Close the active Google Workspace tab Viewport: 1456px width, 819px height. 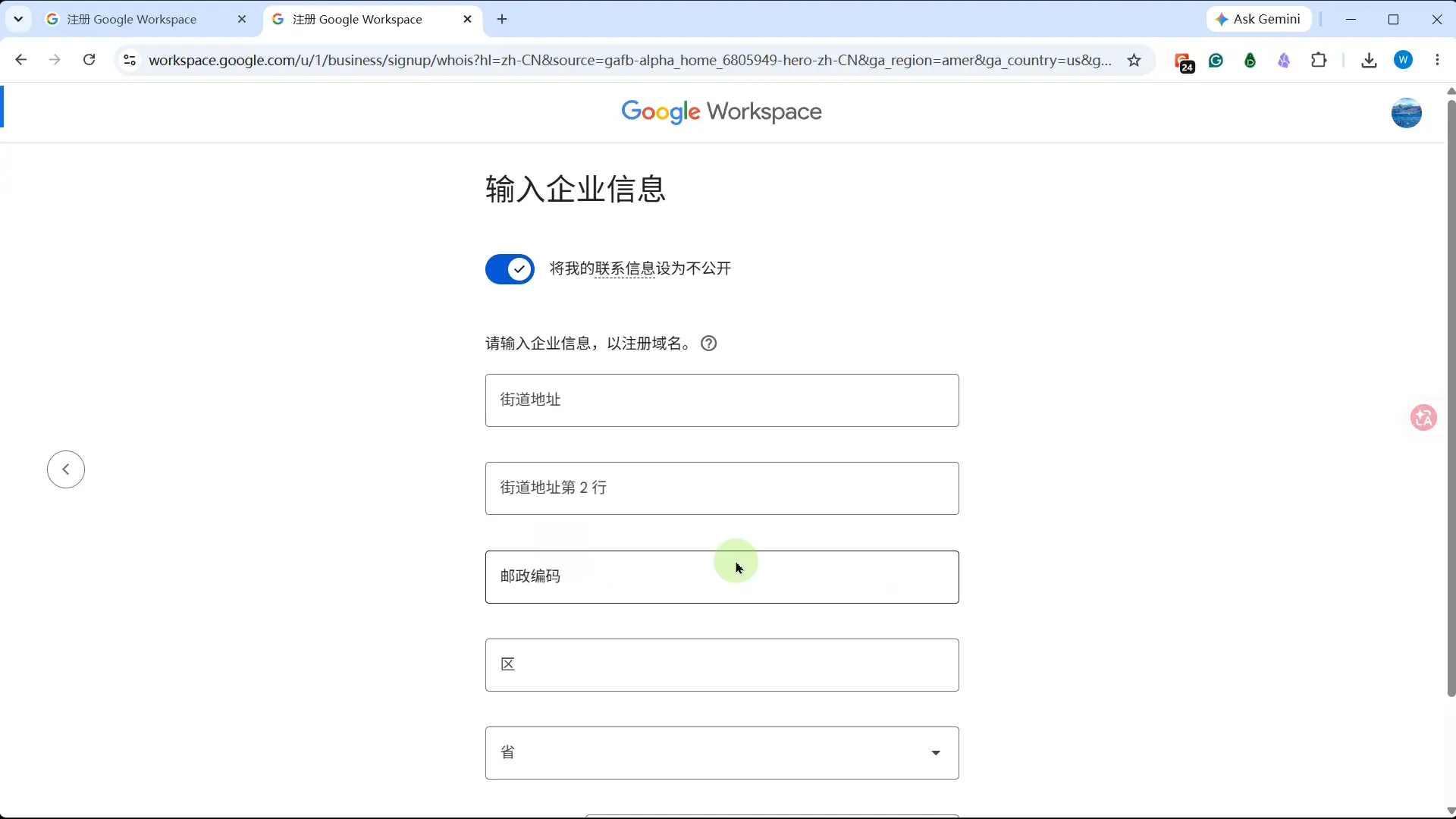467,20
